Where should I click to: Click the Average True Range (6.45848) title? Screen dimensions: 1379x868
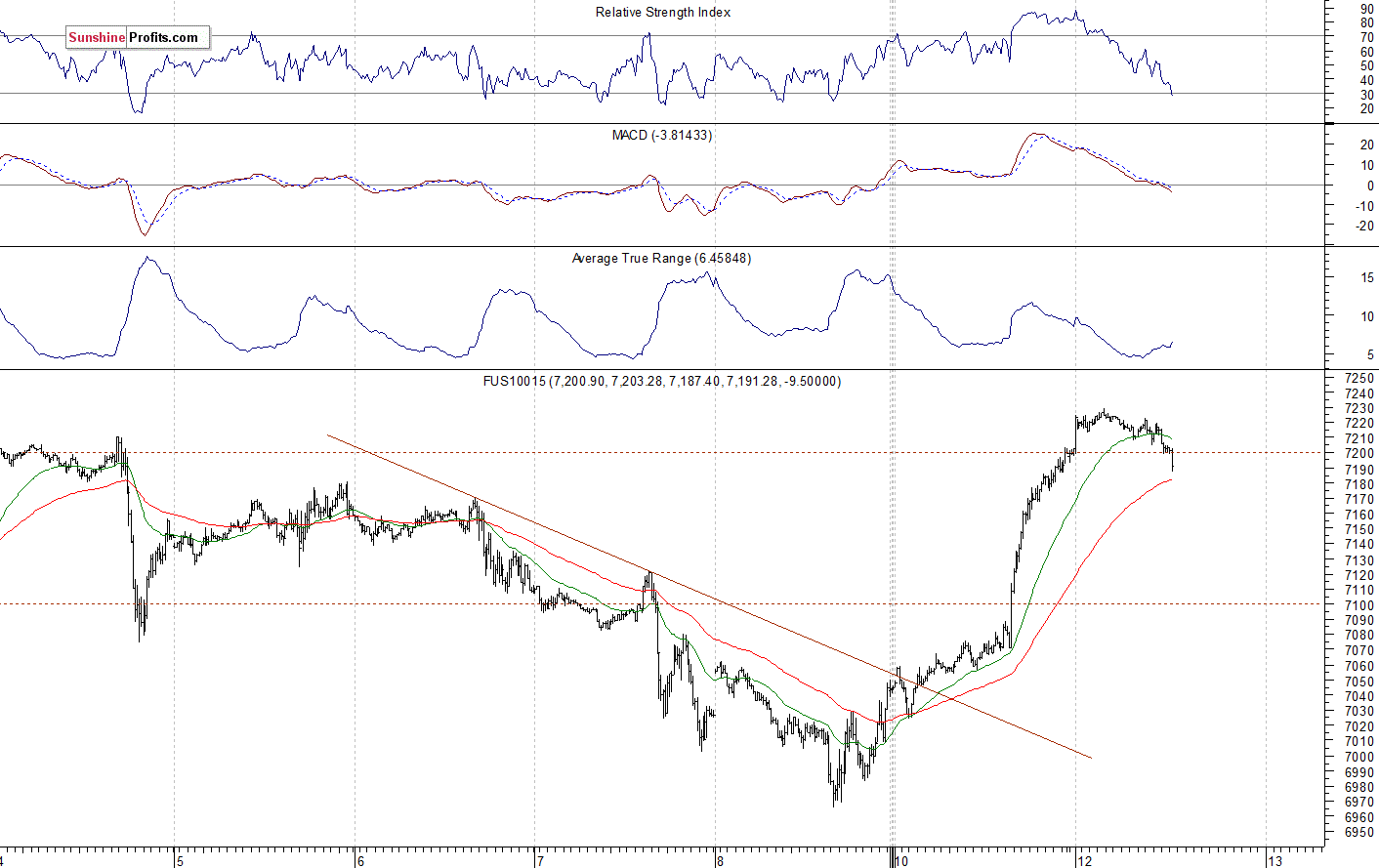[661, 259]
